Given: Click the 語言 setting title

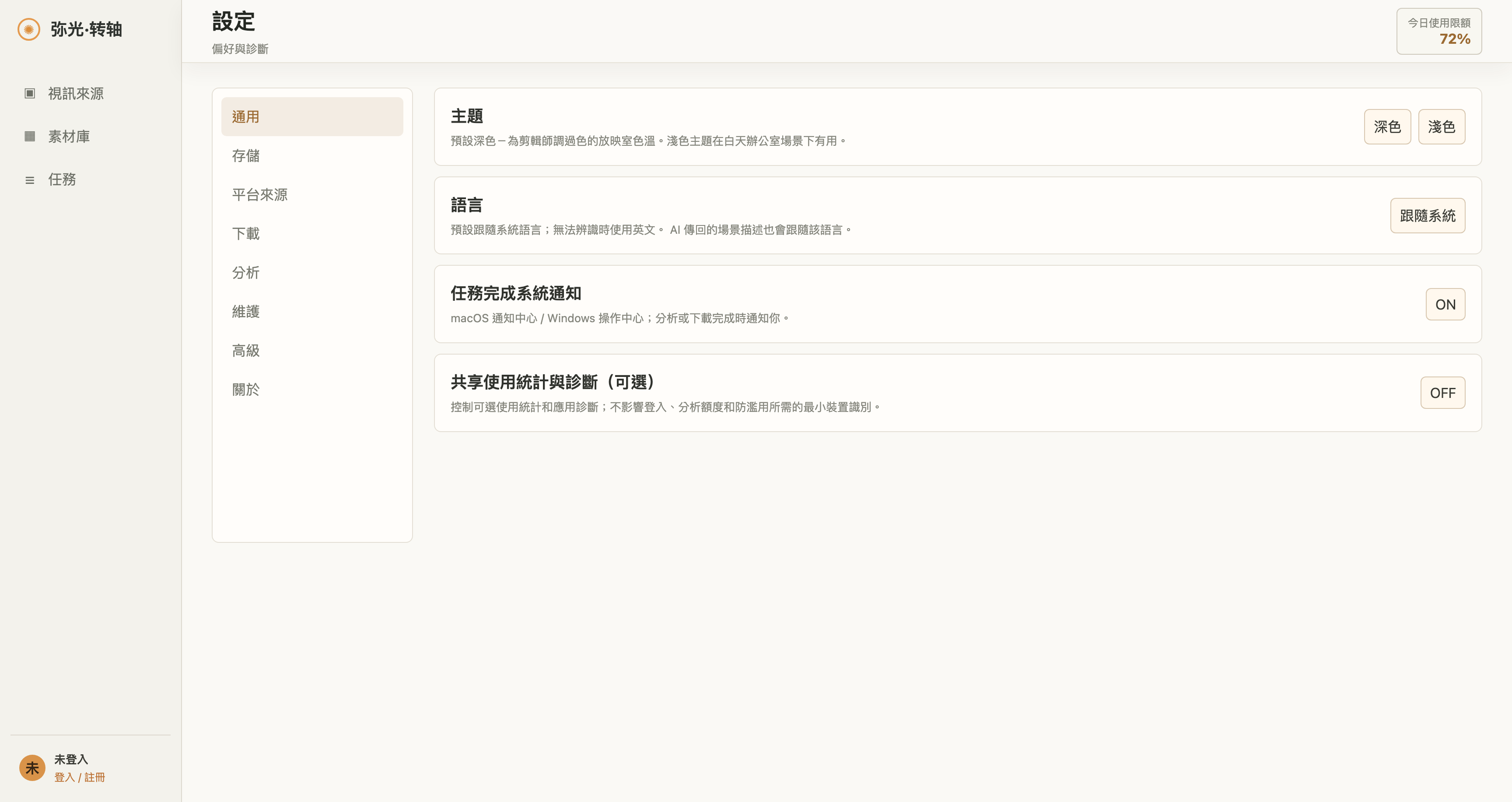Looking at the screenshot, I should [x=467, y=205].
